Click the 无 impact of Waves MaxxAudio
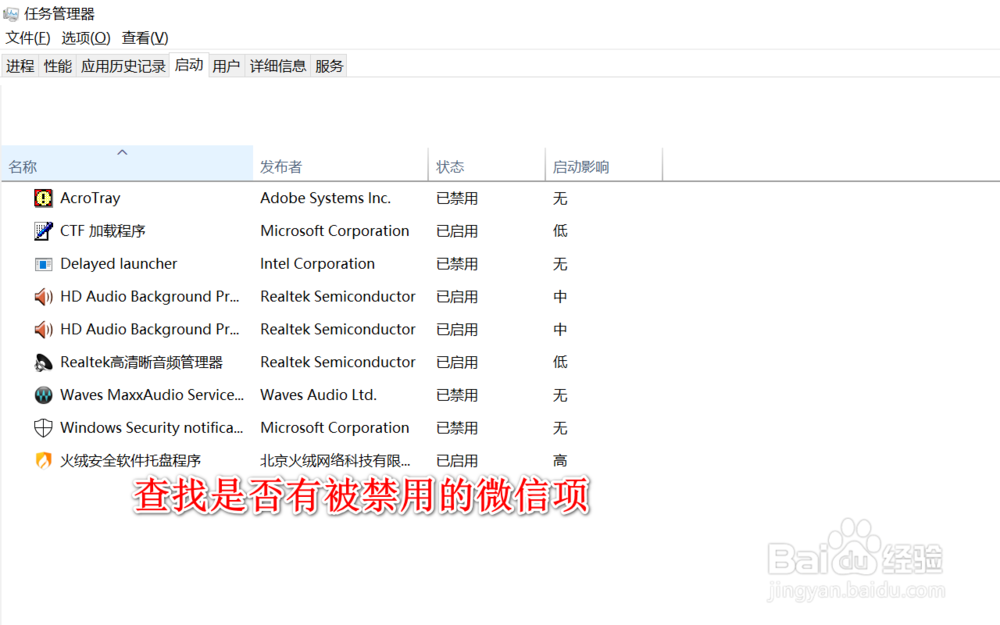The image size is (1000, 625). pyautogui.click(x=560, y=395)
